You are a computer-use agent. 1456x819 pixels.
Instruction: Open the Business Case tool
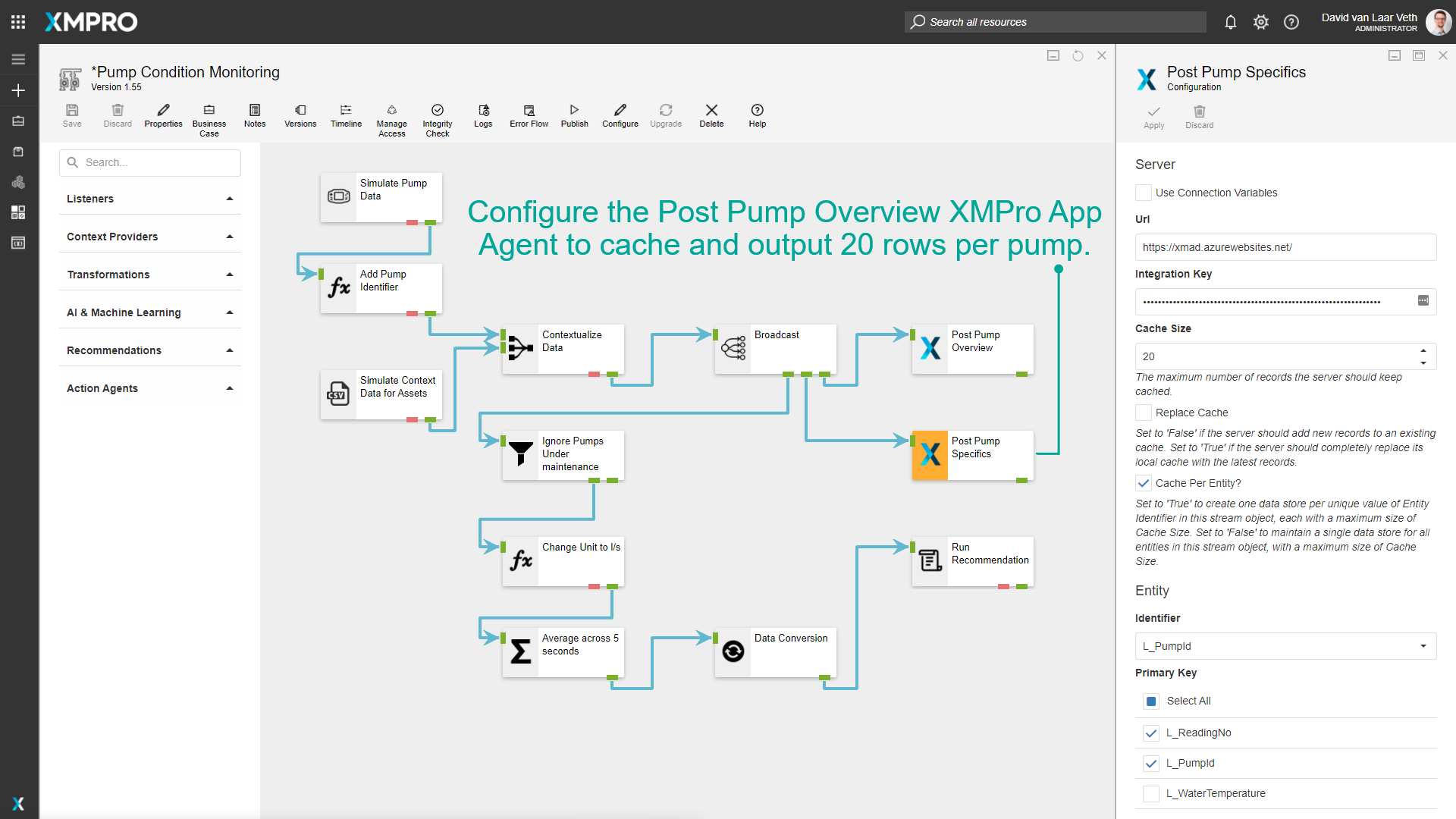(x=209, y=121)
